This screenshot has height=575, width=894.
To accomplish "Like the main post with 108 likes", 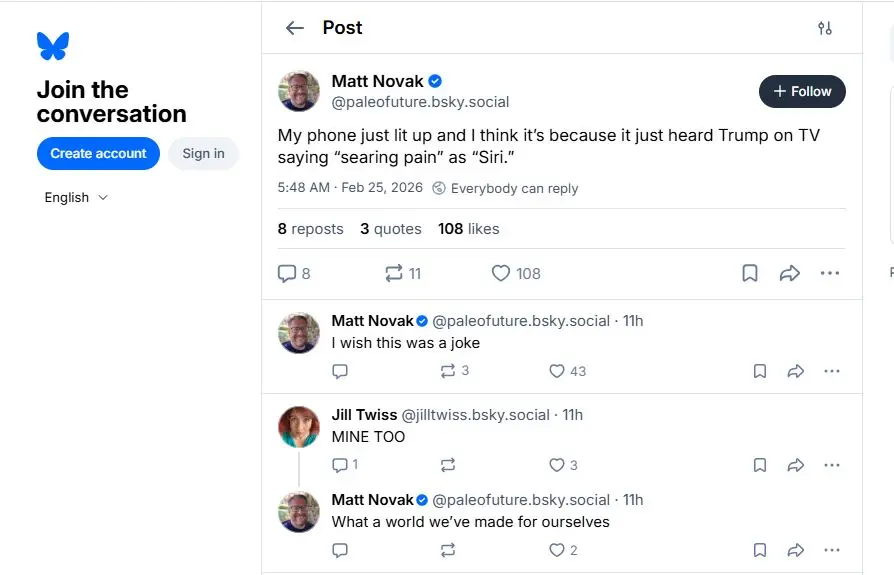I will (x=502, y=273).
